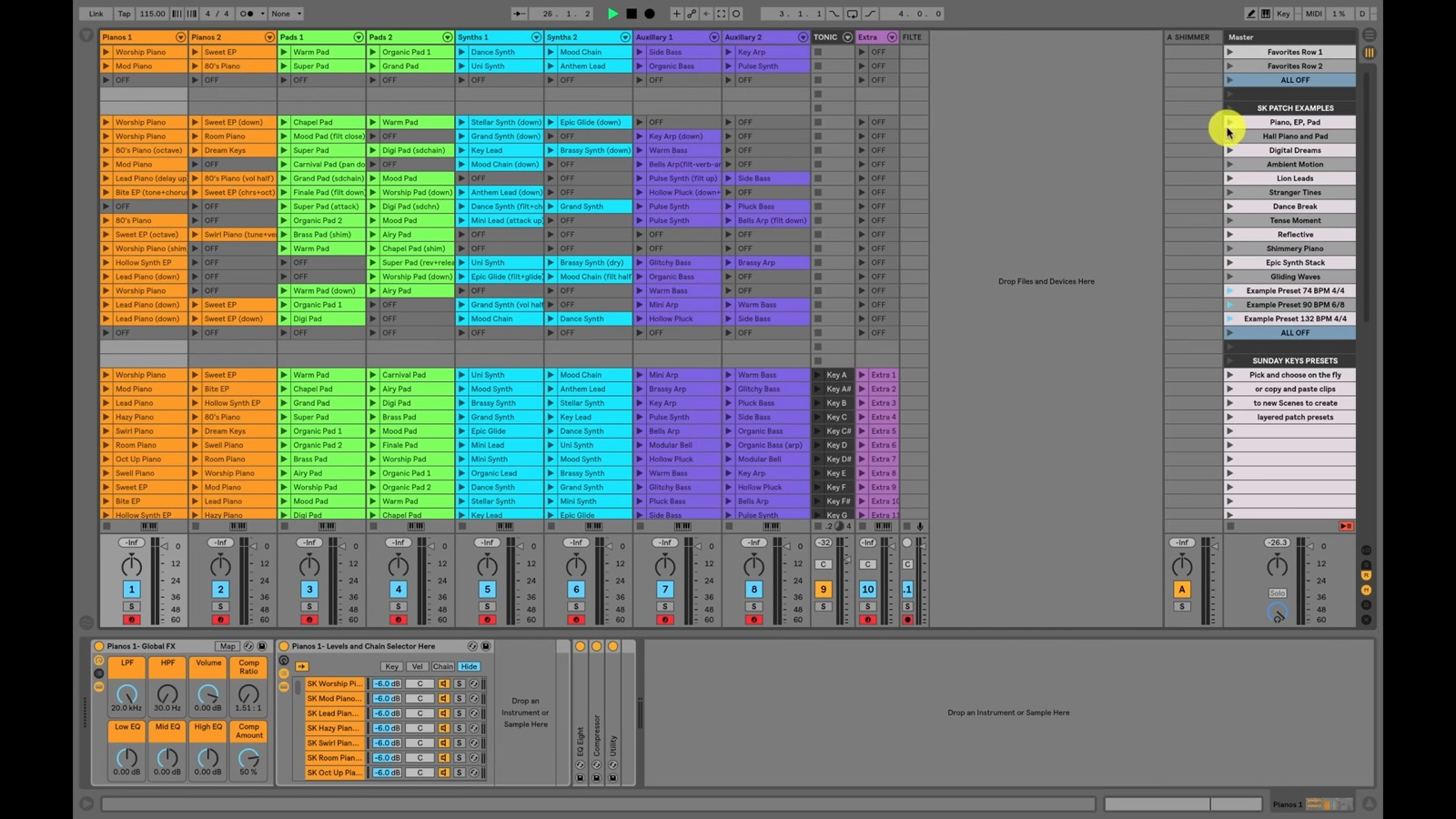Screen dimensions: 1456x819
Task: Click the Arrangement Record button
Action: coord(650,14)
